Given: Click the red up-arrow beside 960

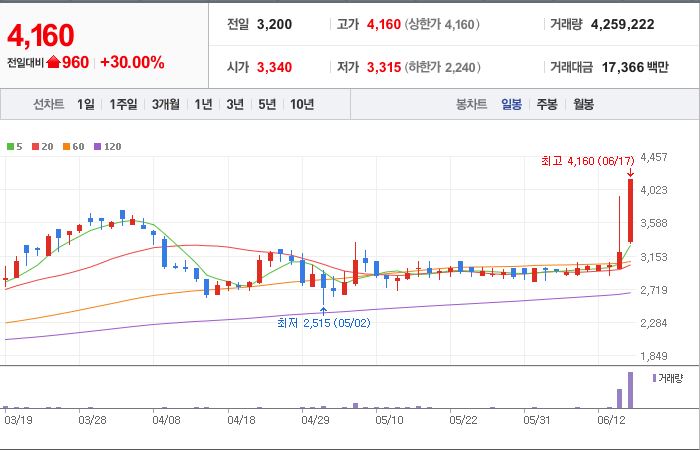Looking at the screenshot, I should coord(53,62).
